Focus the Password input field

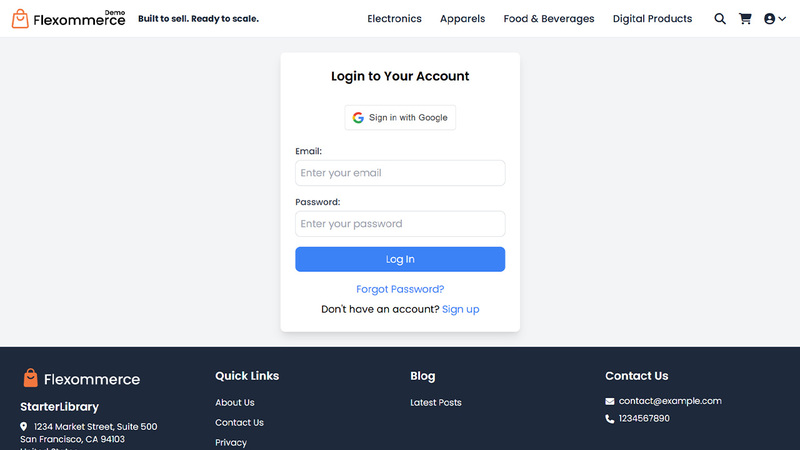(x=400, y=223)
